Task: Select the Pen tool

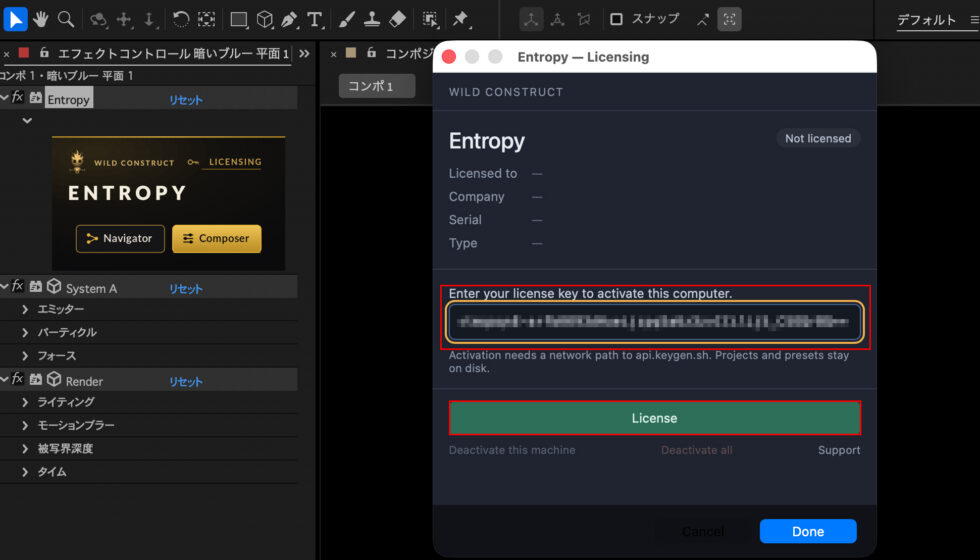Action: click(x=289, y=19)
